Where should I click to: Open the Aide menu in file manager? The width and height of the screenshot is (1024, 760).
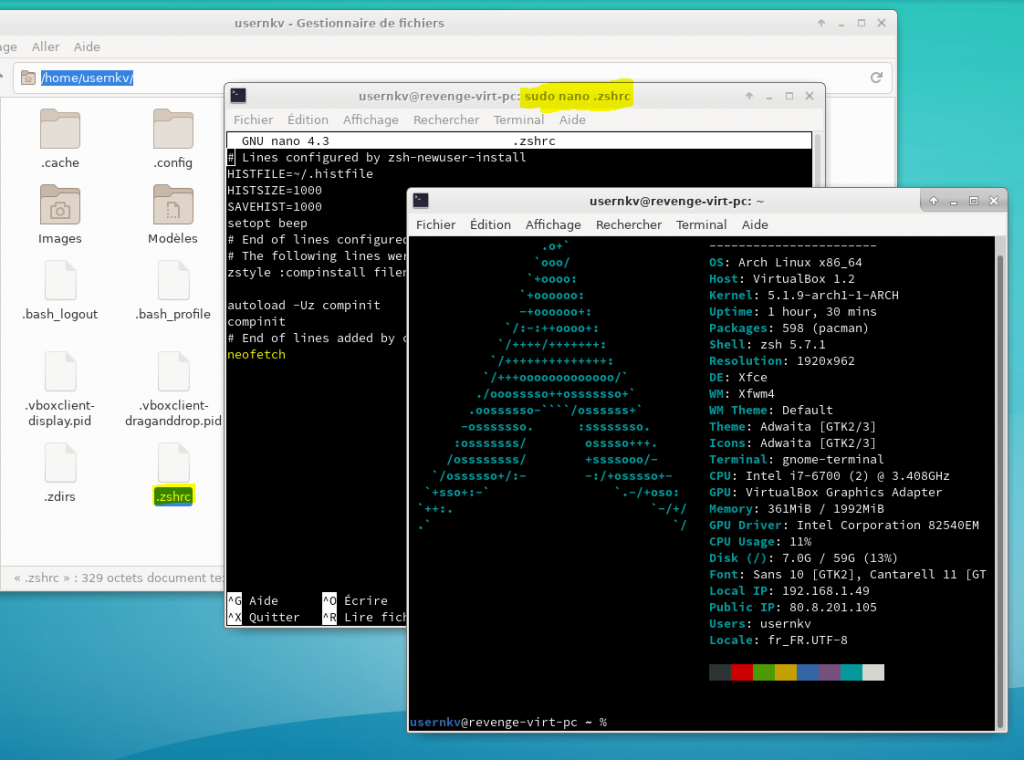pyautogui.click(x=87, y=47)
